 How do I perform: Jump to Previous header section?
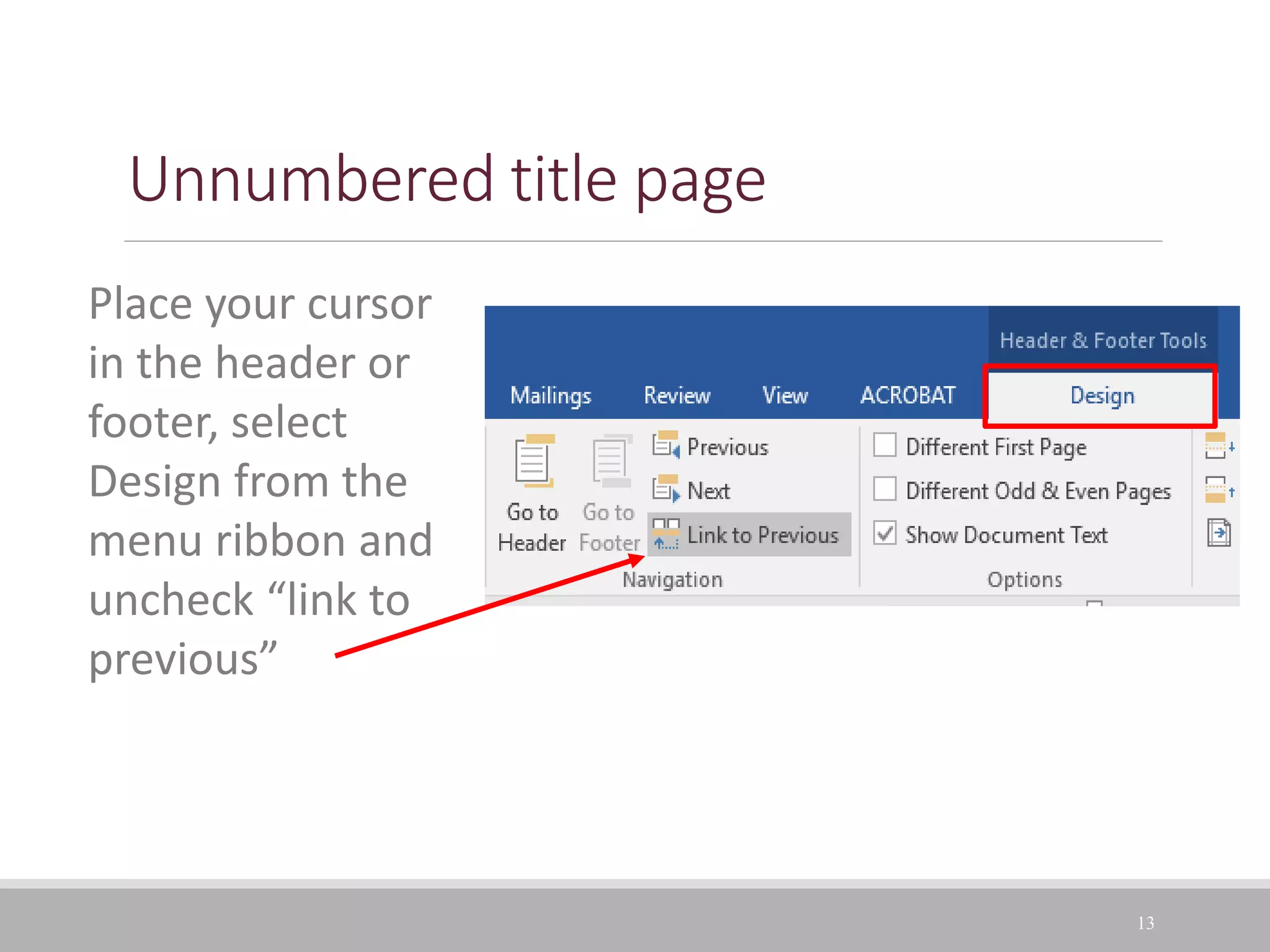711,446
